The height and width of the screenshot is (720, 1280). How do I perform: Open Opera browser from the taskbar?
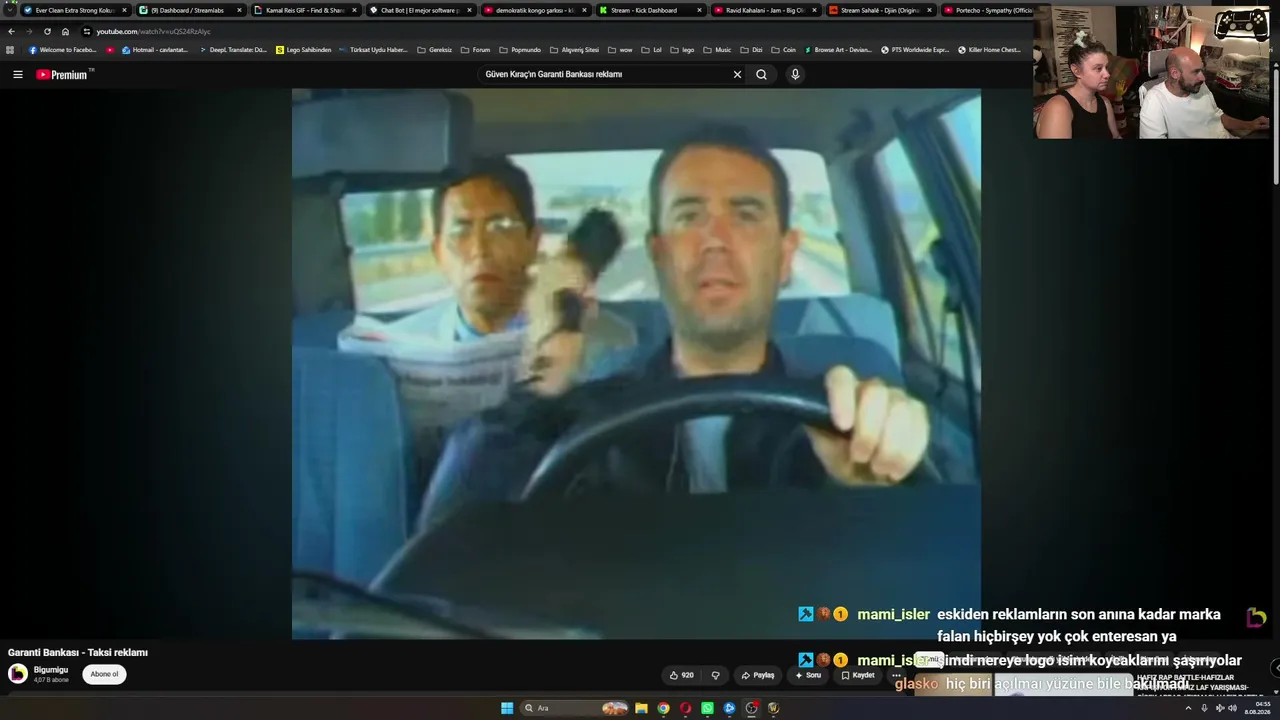[x=685, y=708]
